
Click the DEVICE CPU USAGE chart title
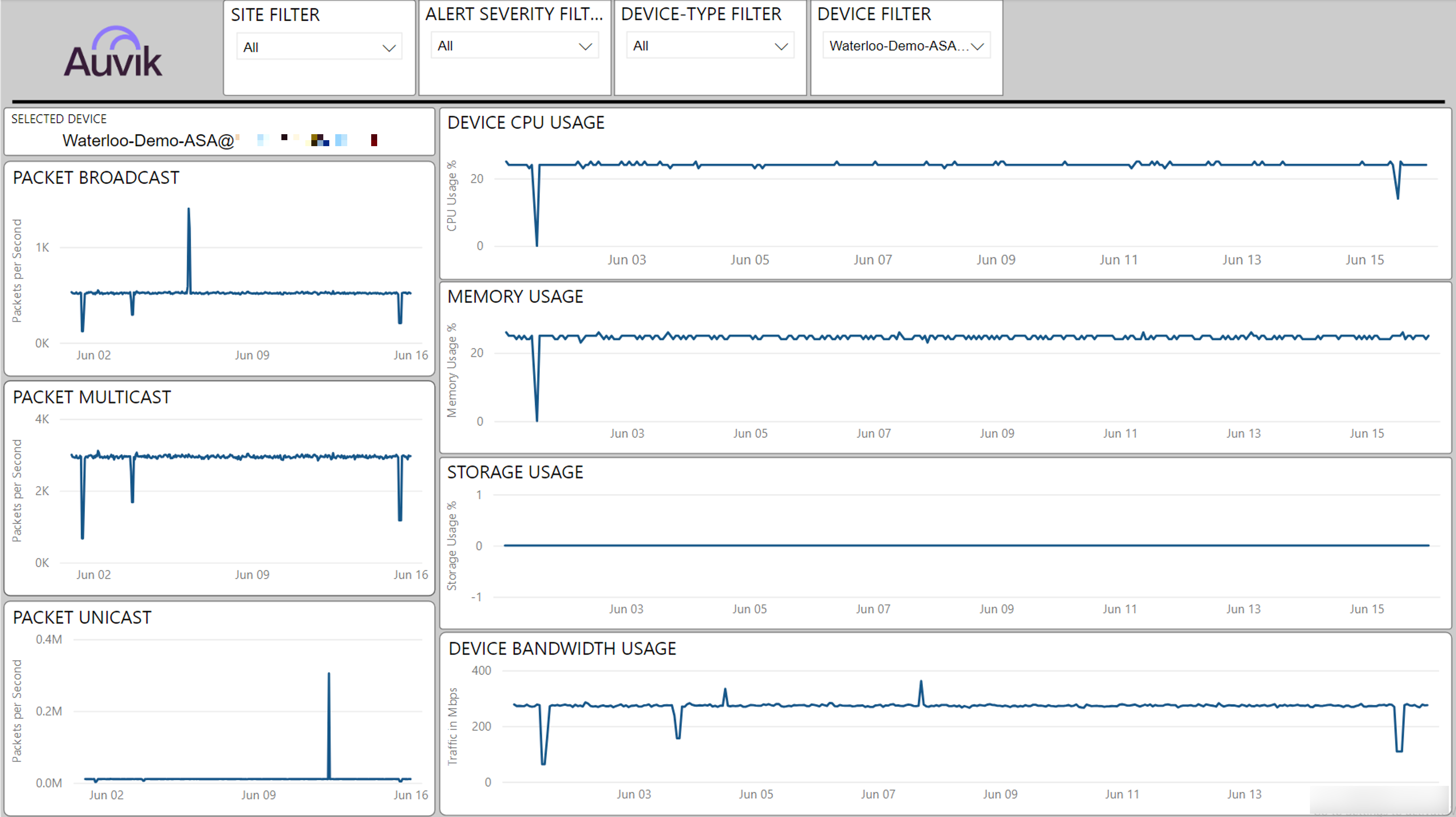pos(526,122)
